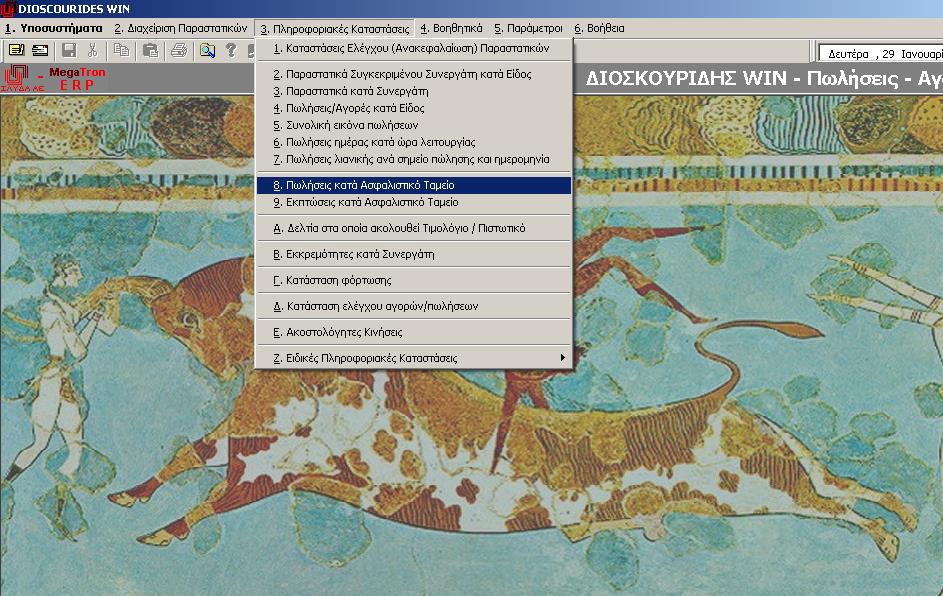
Task: Select highlighted Πωλήσεις κατά Ασφαλιστικό Ταμείο
Action: pos(414,185)
